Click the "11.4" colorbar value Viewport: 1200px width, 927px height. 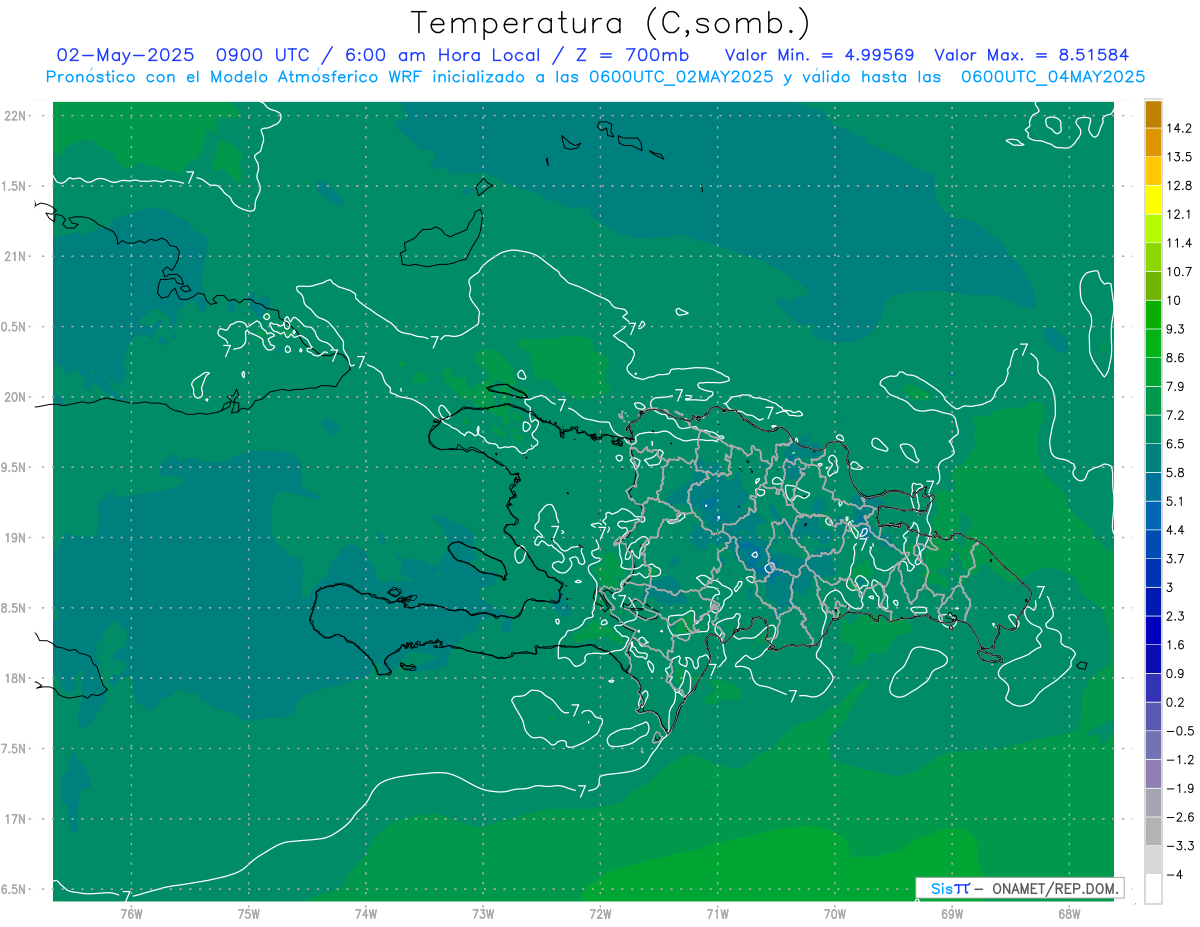coord(1179,243)
